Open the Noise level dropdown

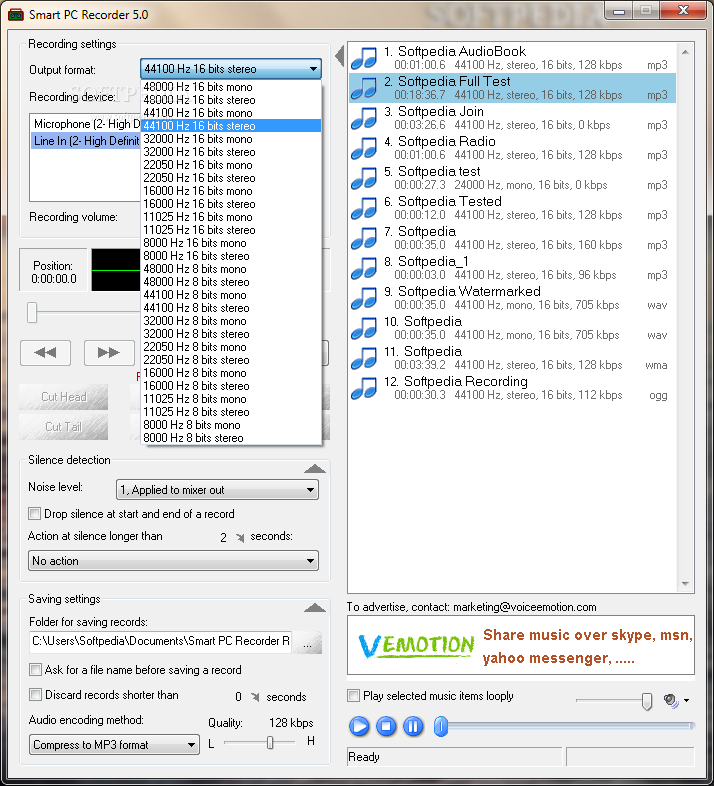tap(217, 490)
